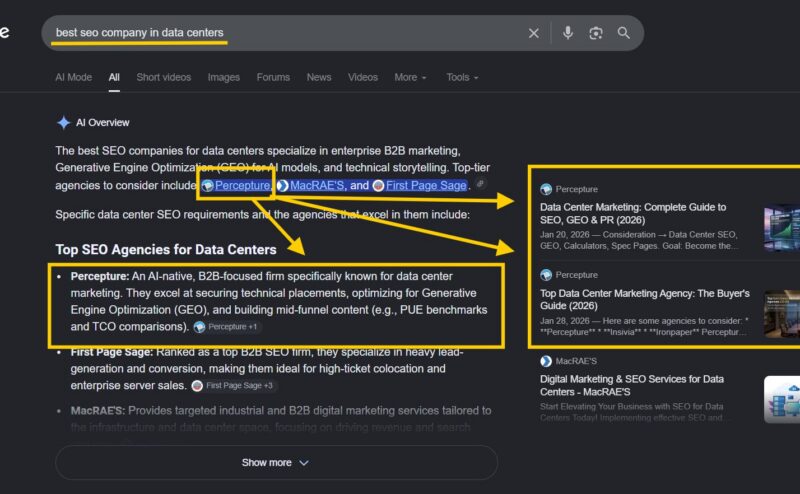Viewport: 800px width, 494px height.
Task: Open the Percepture +1 source chip
Action: coord(227,327)
